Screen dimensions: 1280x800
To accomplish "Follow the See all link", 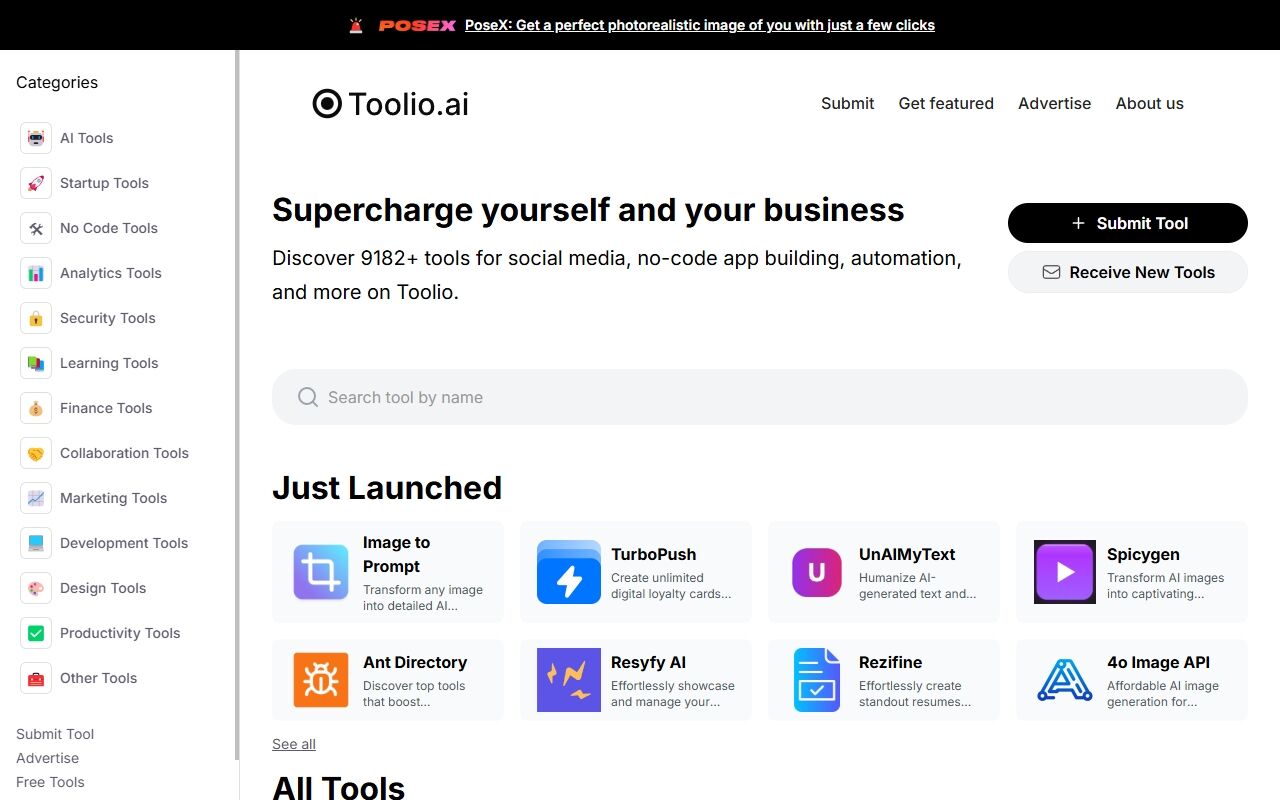I will tap(294, 744).
